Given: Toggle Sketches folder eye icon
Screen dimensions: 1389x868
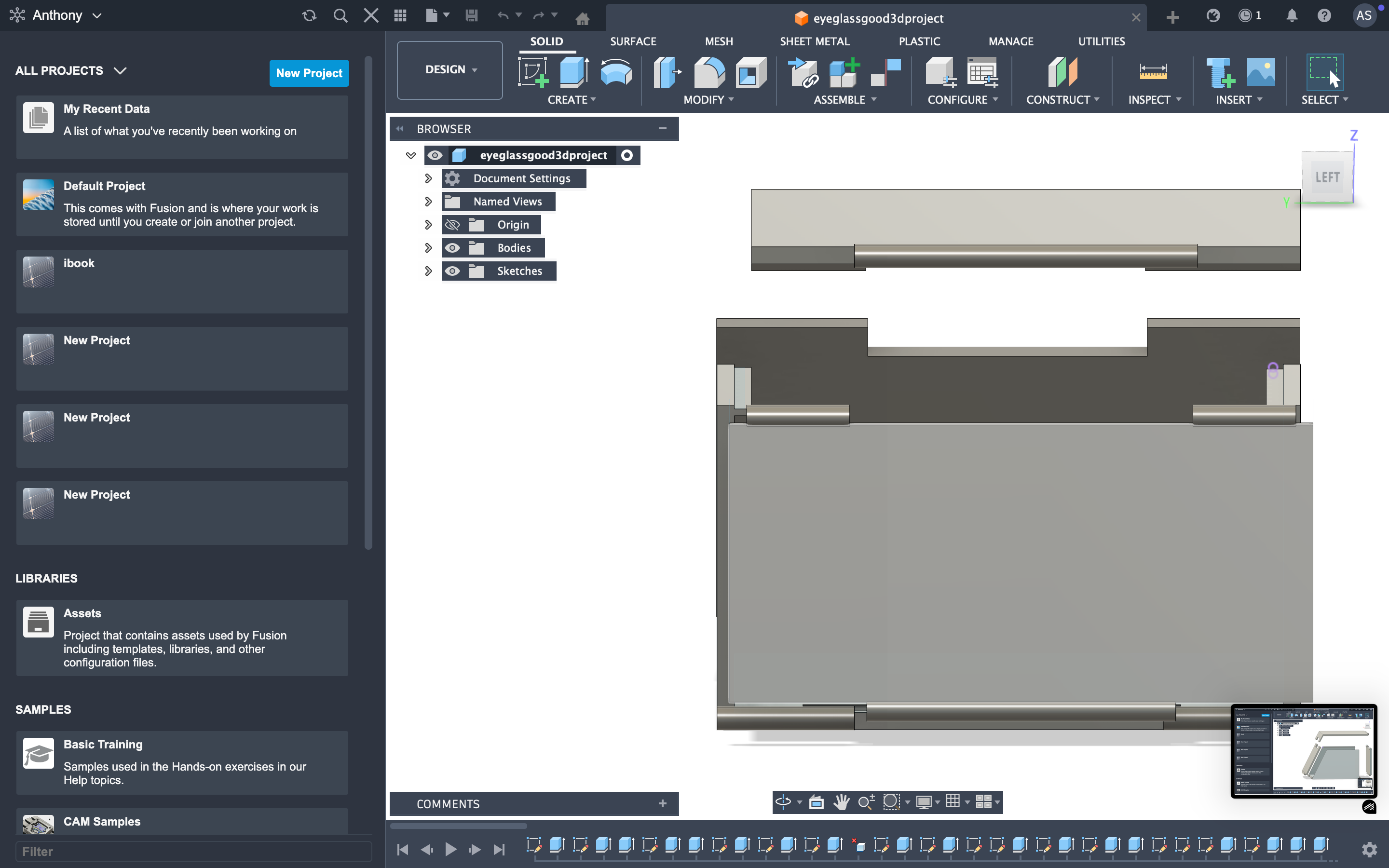Looking at the screenshot, I should pos(452,271).
